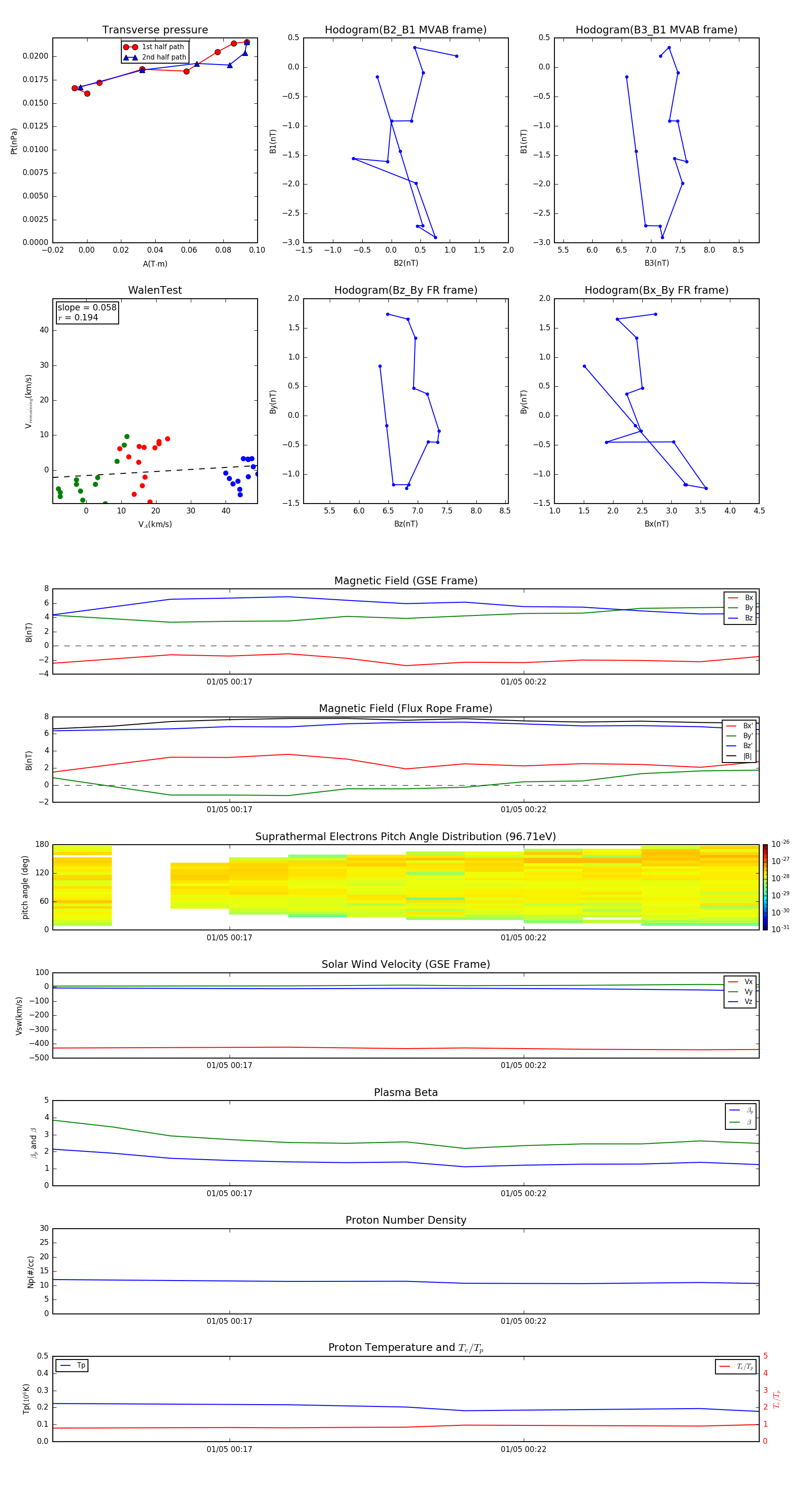Click the 'Tp(10^6K)' axis label
This screenshot has width=812, height=1489.
pos(26,1399)
